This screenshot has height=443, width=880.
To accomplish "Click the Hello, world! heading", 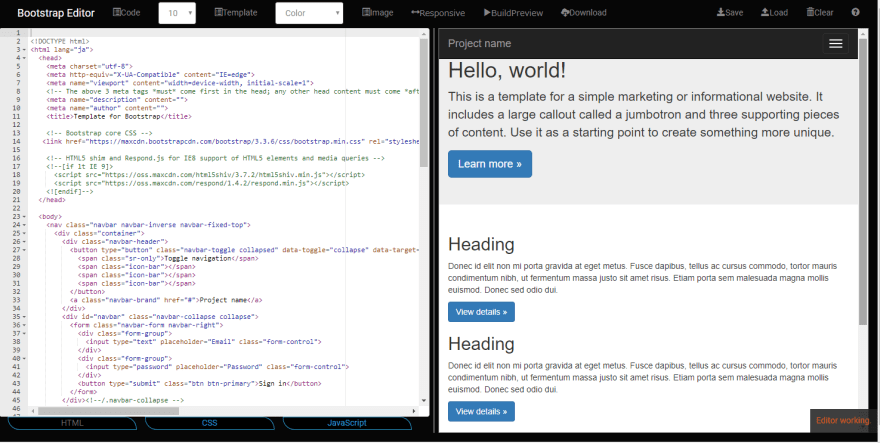I will coord(507,71).
